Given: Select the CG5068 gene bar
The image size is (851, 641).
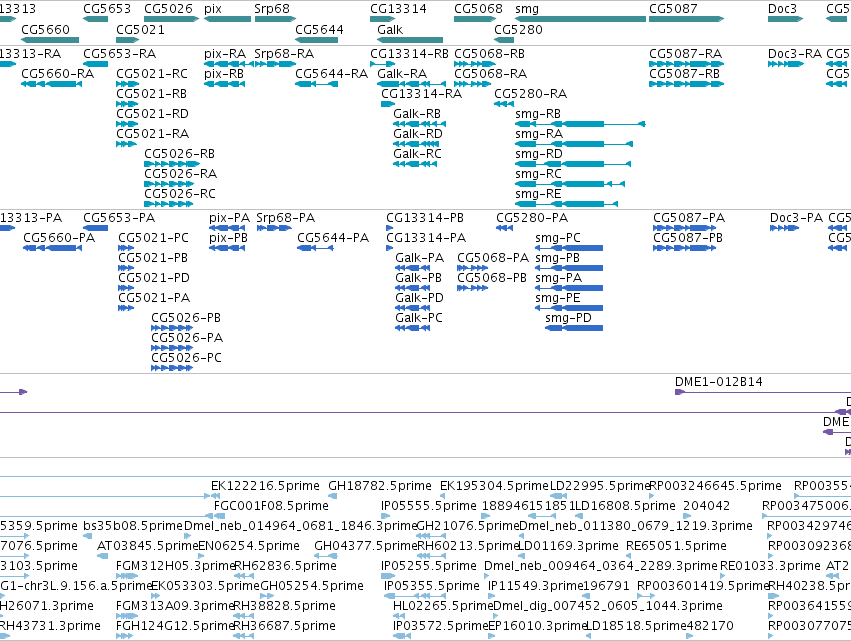Looking at the screenshot, I should [475, 19].
